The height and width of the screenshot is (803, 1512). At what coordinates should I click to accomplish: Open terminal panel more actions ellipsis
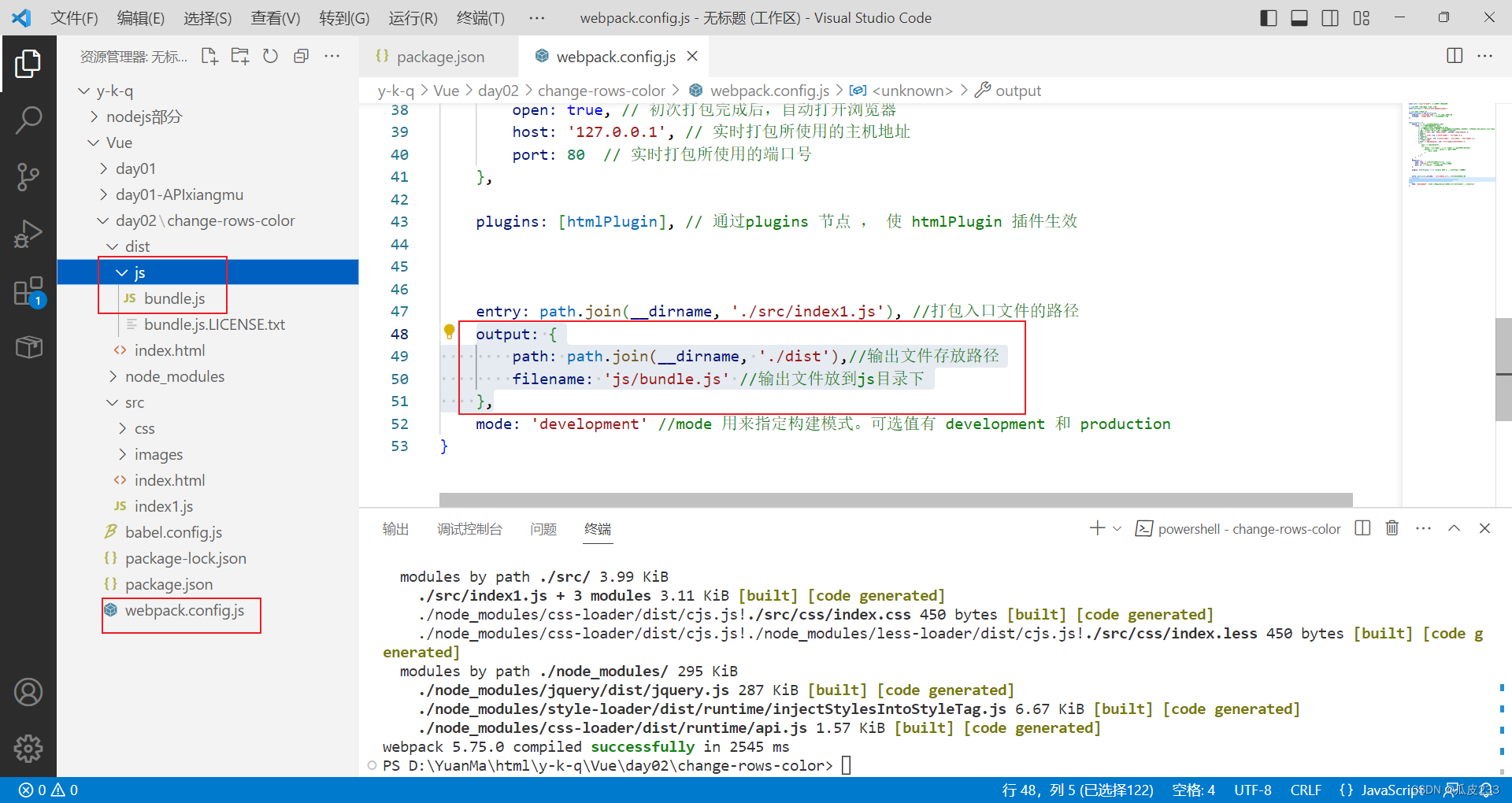pyautogui.click(x=1423, y=528)
